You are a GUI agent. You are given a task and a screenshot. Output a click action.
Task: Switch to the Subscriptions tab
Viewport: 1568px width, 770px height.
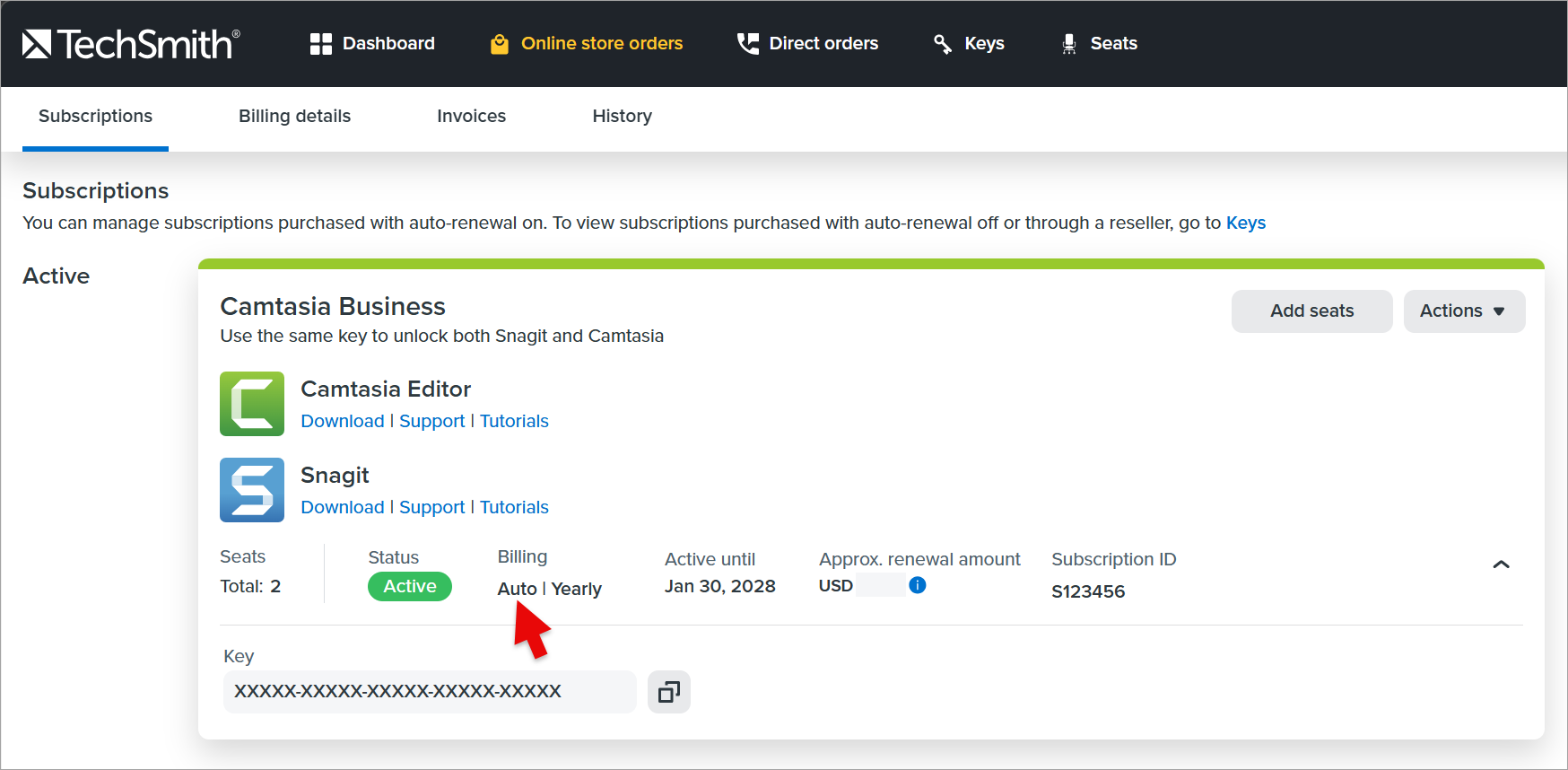tap(95, 117)
